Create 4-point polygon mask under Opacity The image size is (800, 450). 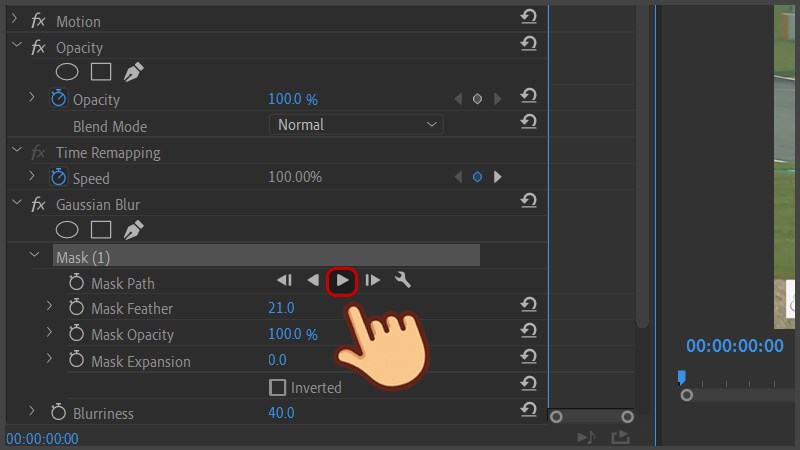pos(101,72)
